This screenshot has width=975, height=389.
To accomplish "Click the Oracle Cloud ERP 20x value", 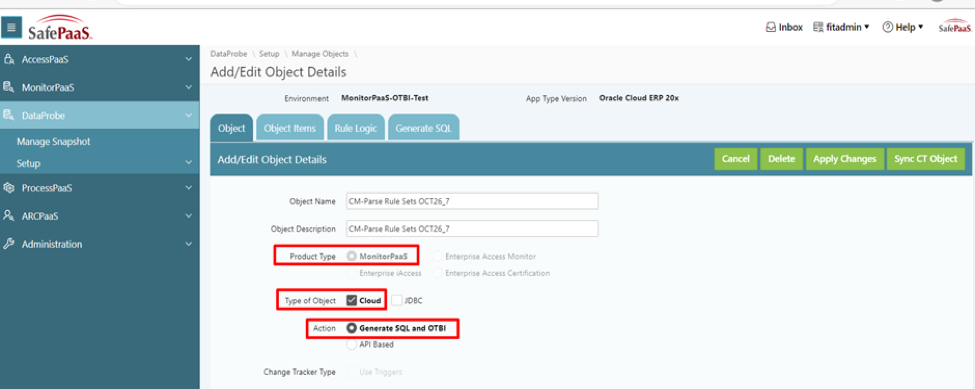I will (639, 98).
